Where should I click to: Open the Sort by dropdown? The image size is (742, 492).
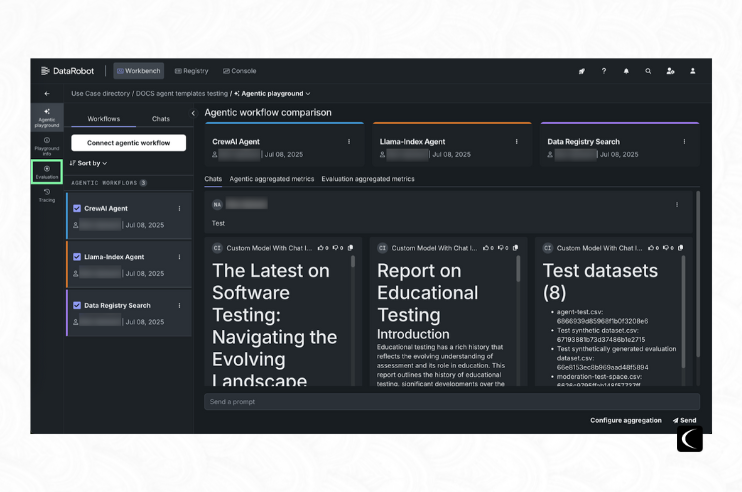pyautogui.click(x=88, y=163)
